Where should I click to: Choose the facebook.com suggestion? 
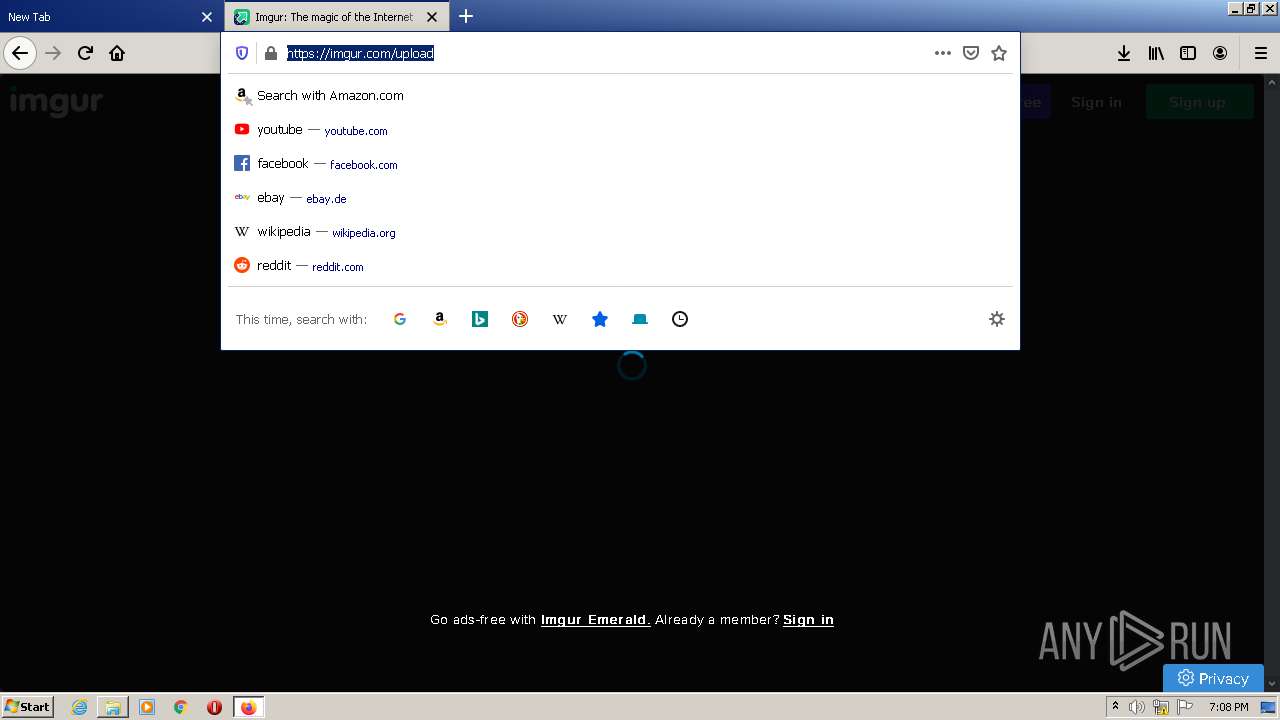[x=620, y=164]
